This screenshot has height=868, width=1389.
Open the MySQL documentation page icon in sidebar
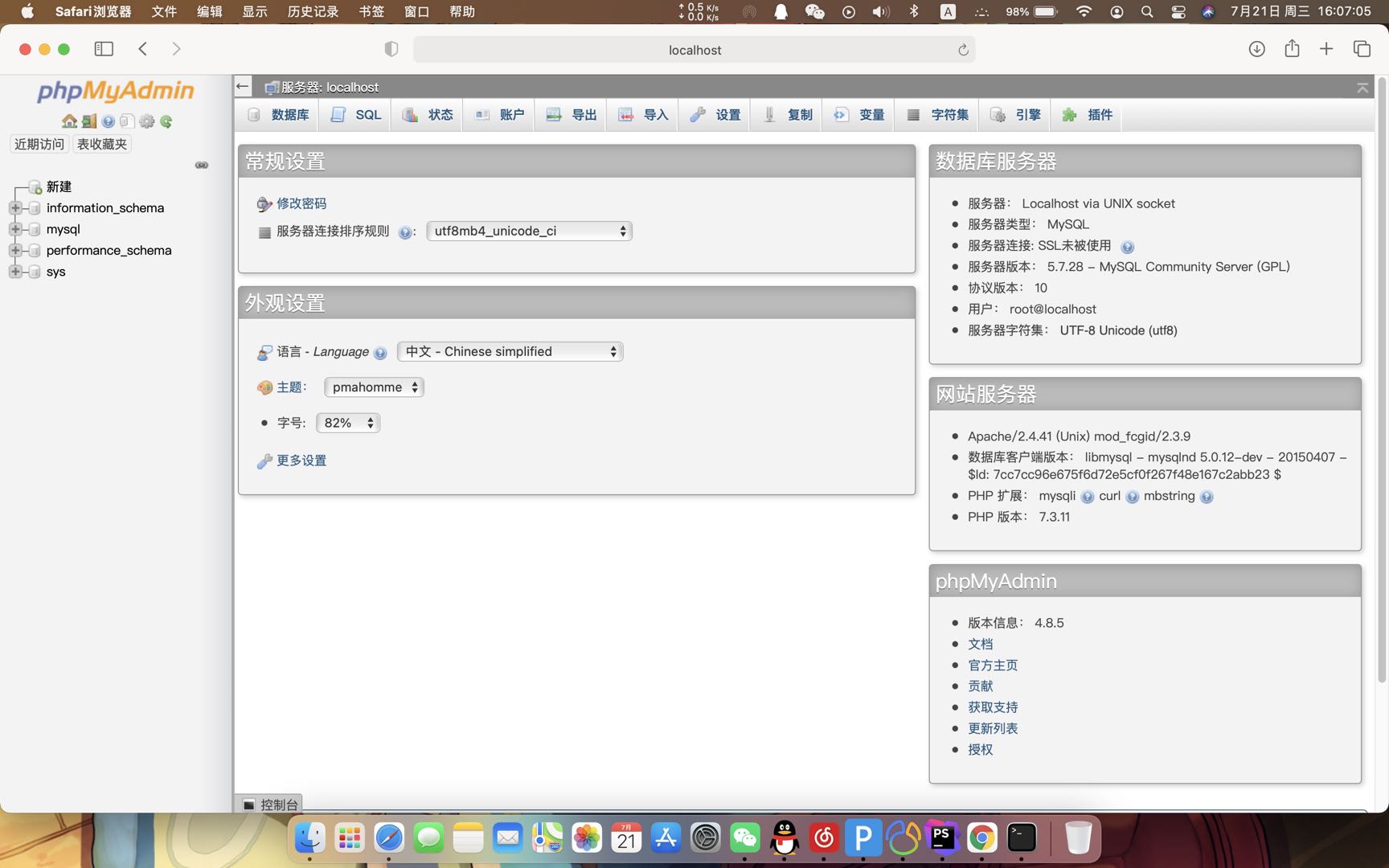tap(127, 121)
